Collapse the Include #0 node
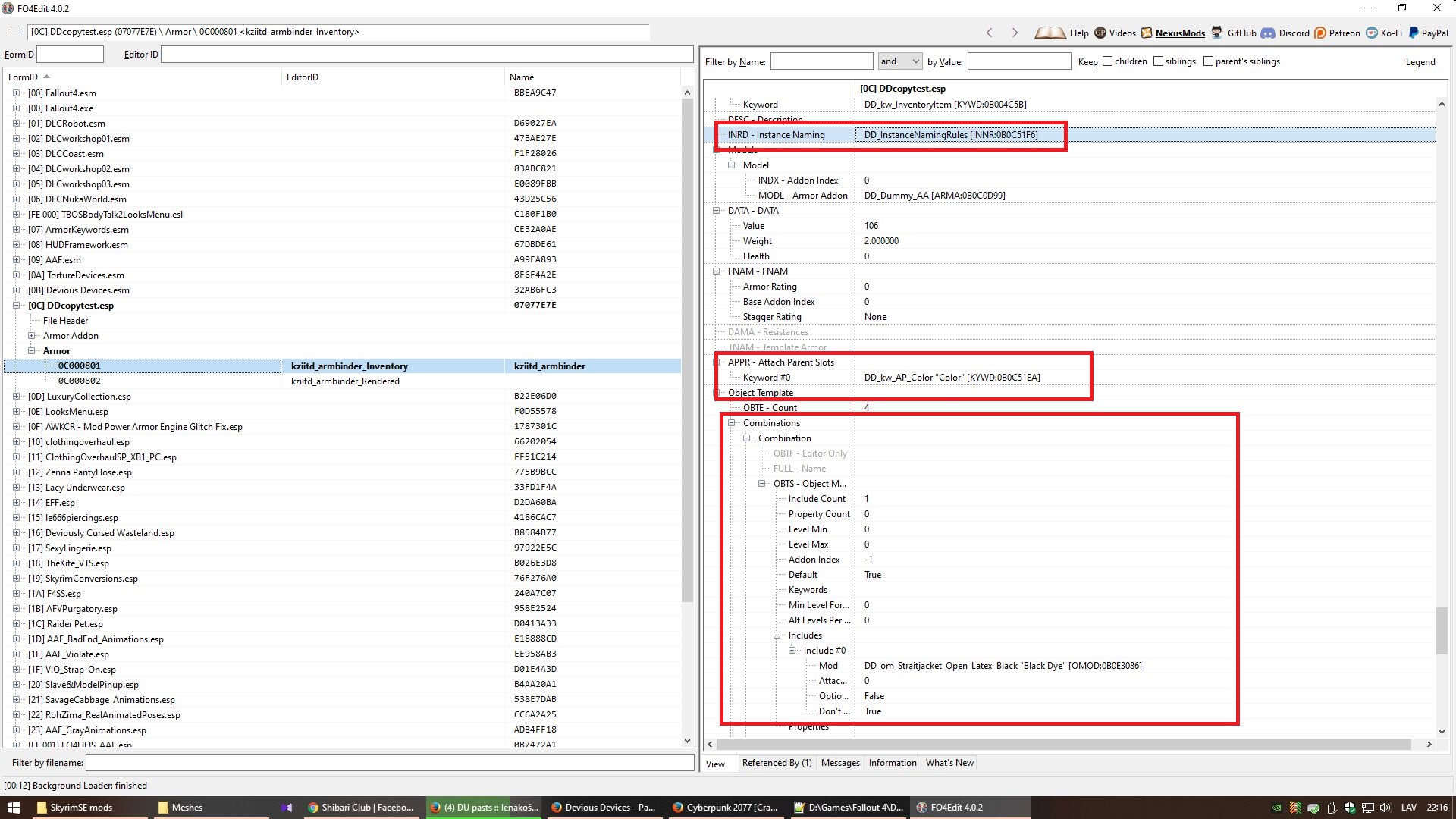The width and height of the screenshot is (1456, 819). click(792, 651)
